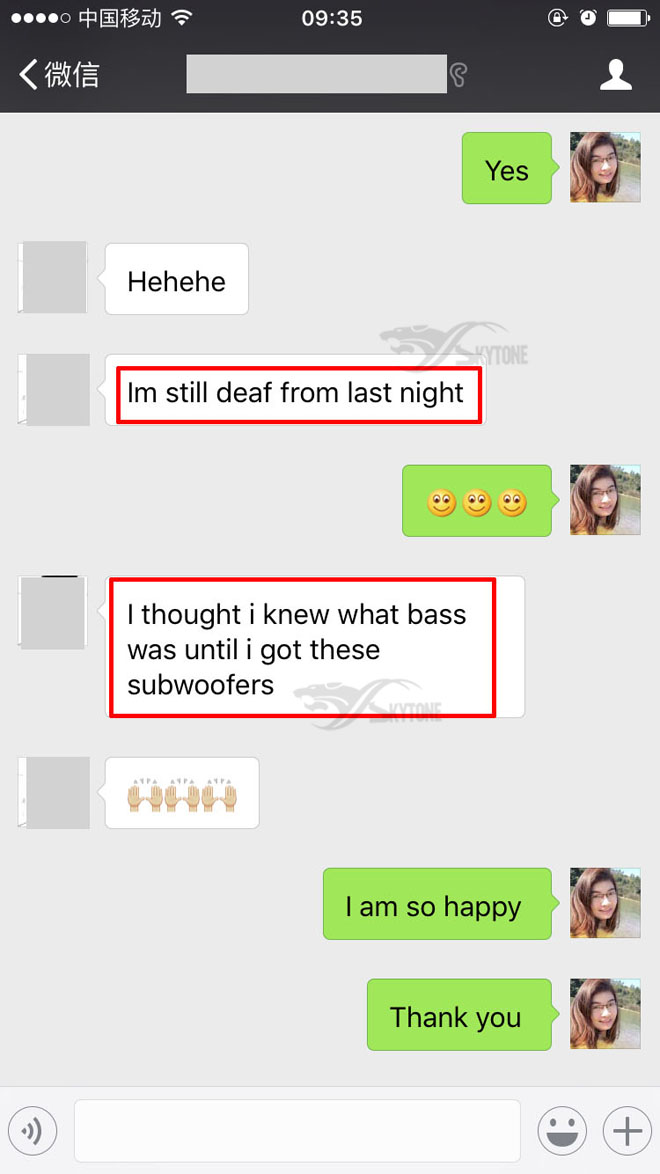This screenshot has width=660, height=1174.
Task: Tap the voice message icon
Action: [32, 1130]
